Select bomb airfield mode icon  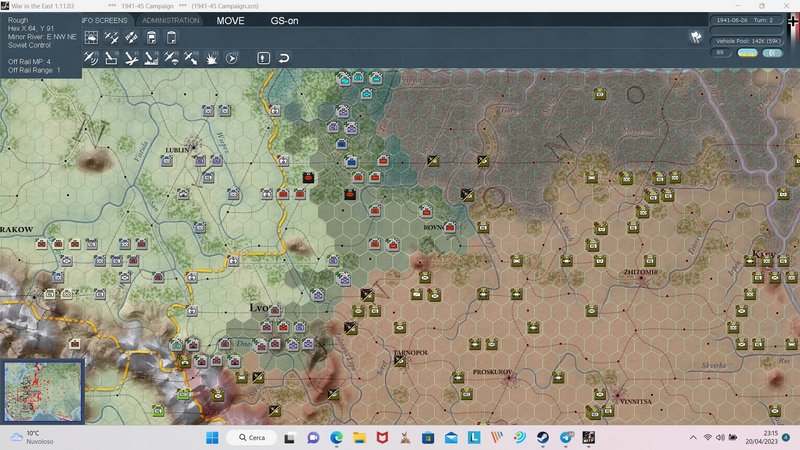click(131, 58)
